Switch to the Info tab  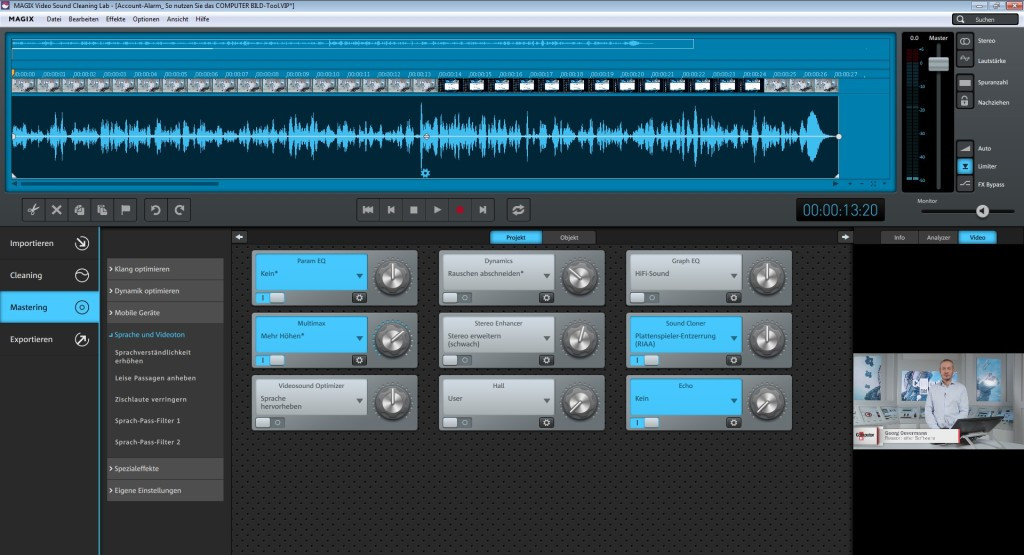(899, 238)
